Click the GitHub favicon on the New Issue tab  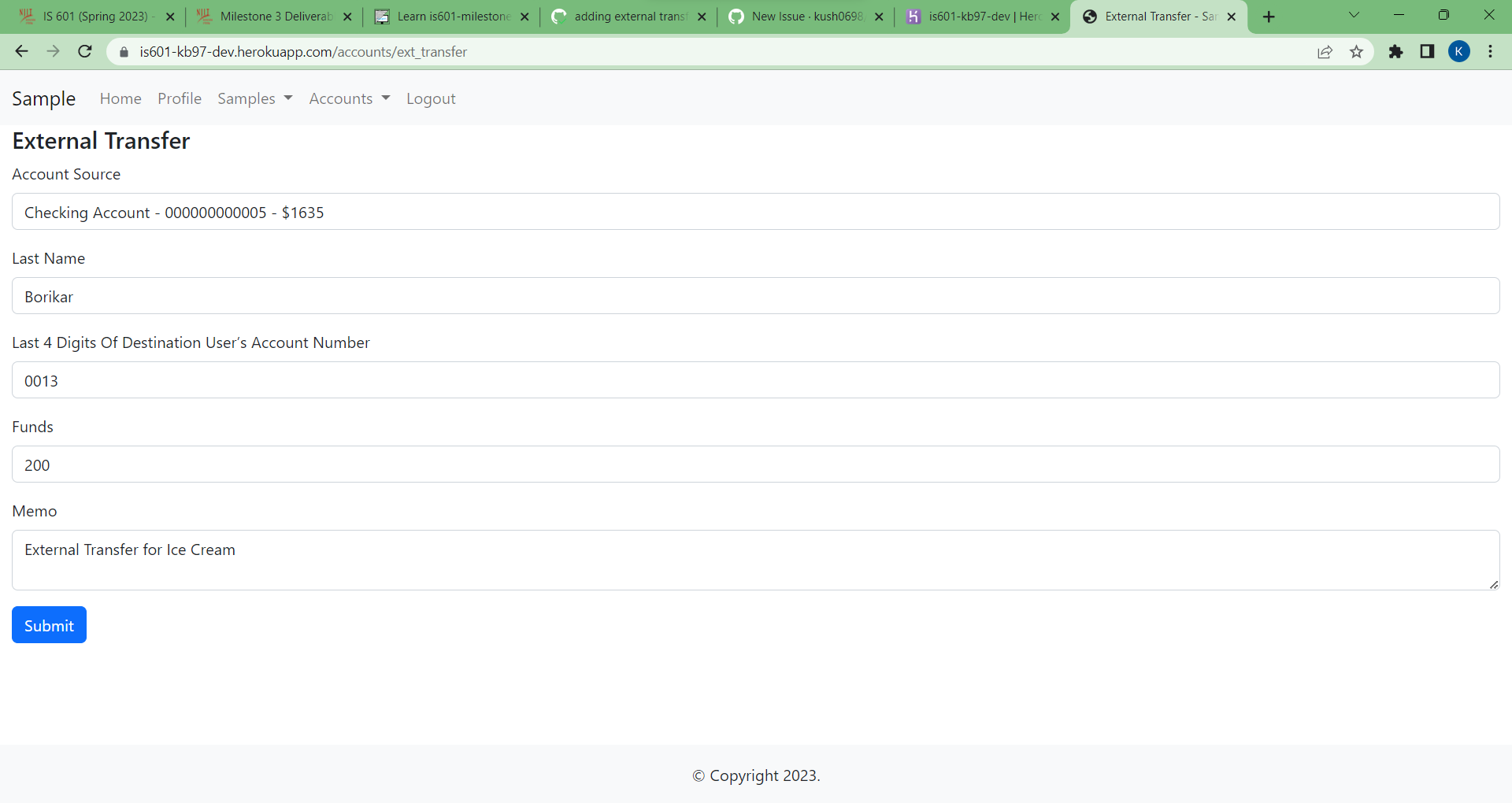click(x=736, y=16)
